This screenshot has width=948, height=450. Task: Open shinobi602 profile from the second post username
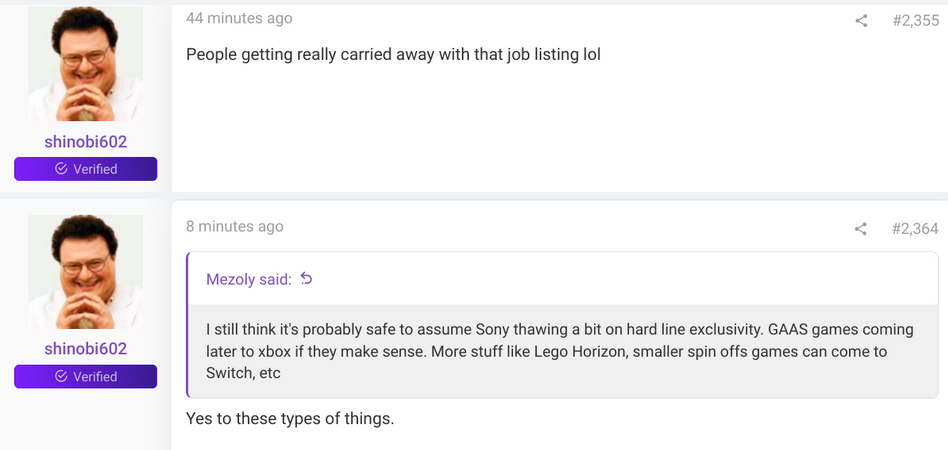[x=86, y=349]
